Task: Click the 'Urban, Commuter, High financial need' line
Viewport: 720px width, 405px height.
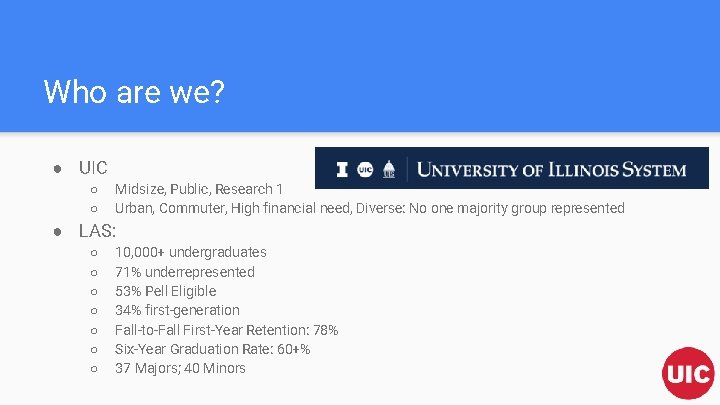Action: click(x=369, y=208)
